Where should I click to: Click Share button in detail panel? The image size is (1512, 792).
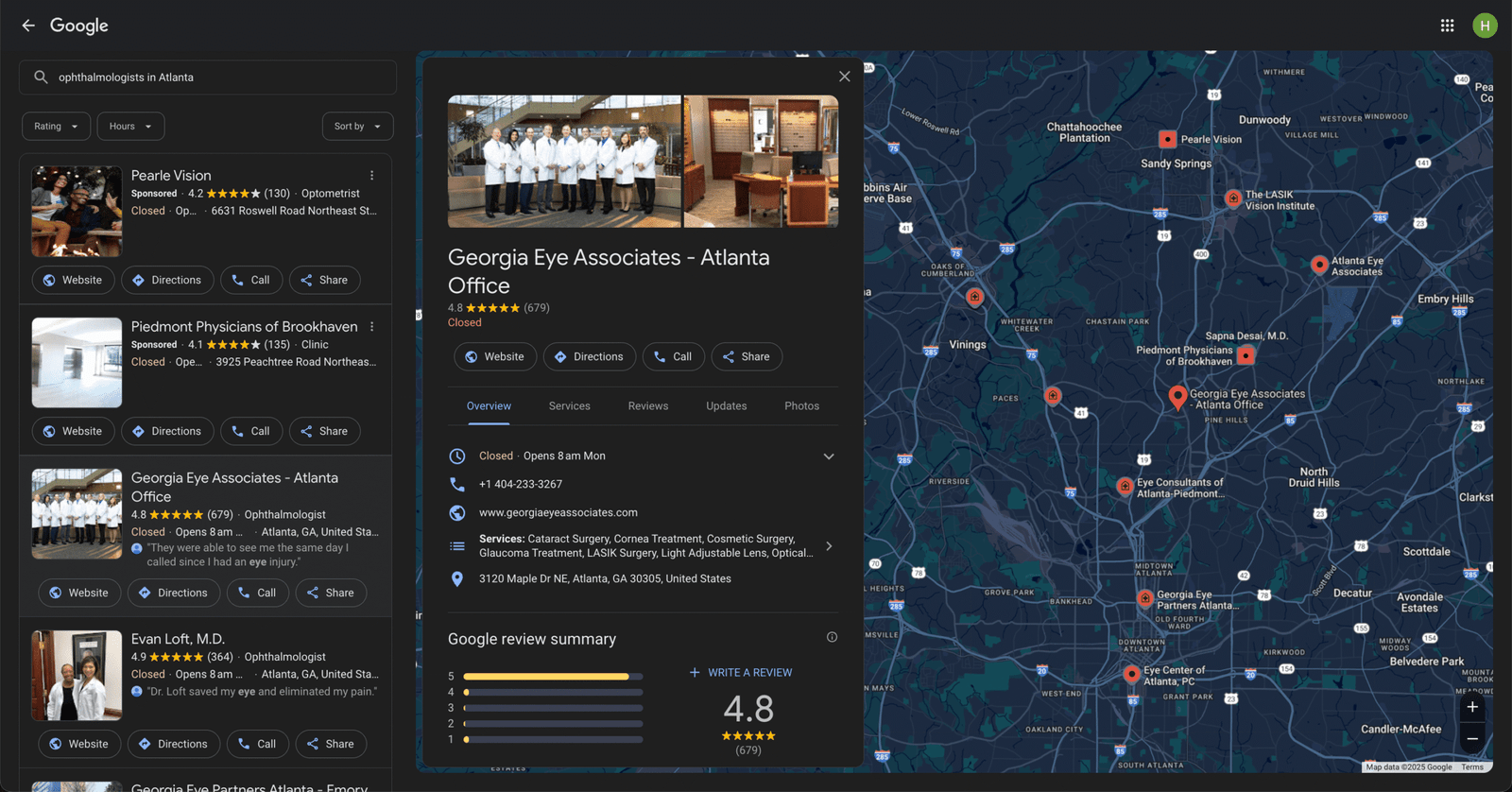[747, 356]
